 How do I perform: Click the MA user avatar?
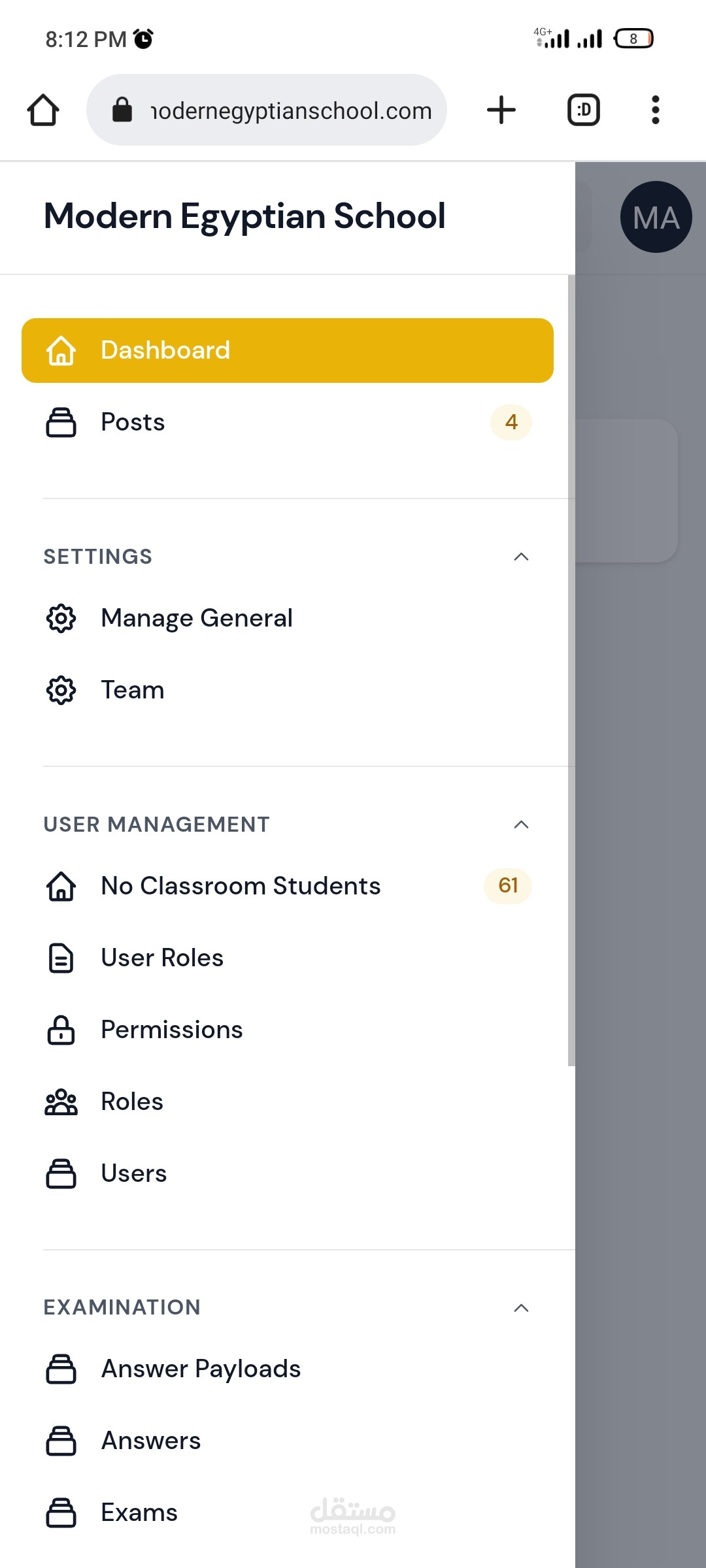pos(656,217)
